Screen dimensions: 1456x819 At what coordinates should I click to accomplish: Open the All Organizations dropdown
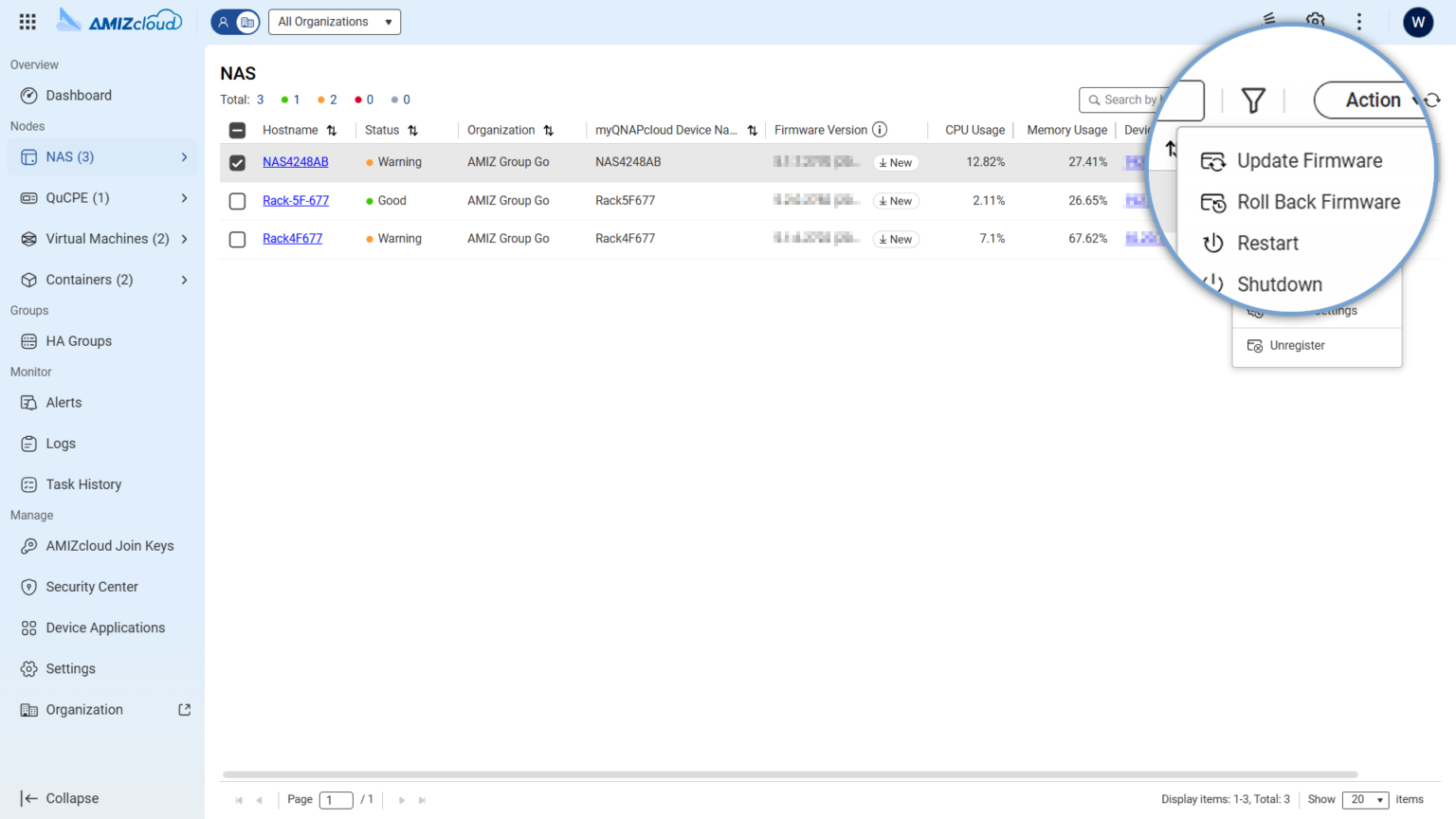pyautogui.click(x=334, y=21)
